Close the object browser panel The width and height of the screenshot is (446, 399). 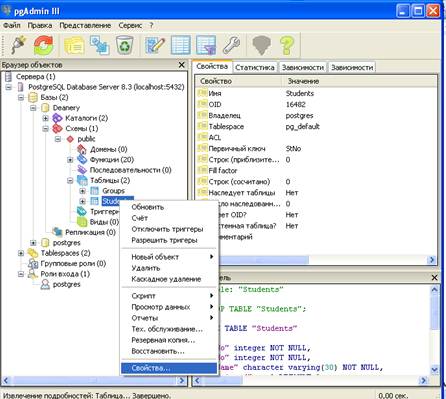(x=182, y=65)
